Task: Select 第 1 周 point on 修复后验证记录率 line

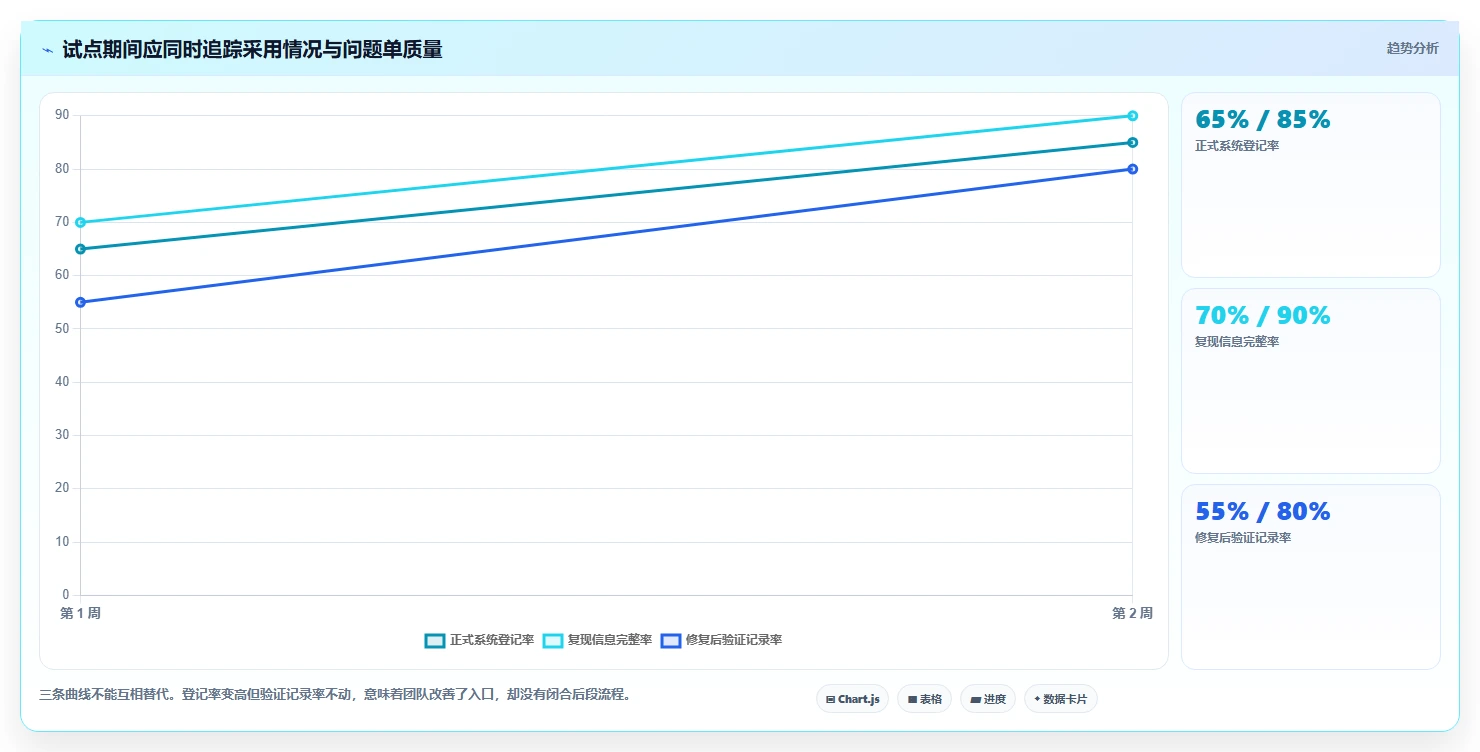Action: click(80, 302)
